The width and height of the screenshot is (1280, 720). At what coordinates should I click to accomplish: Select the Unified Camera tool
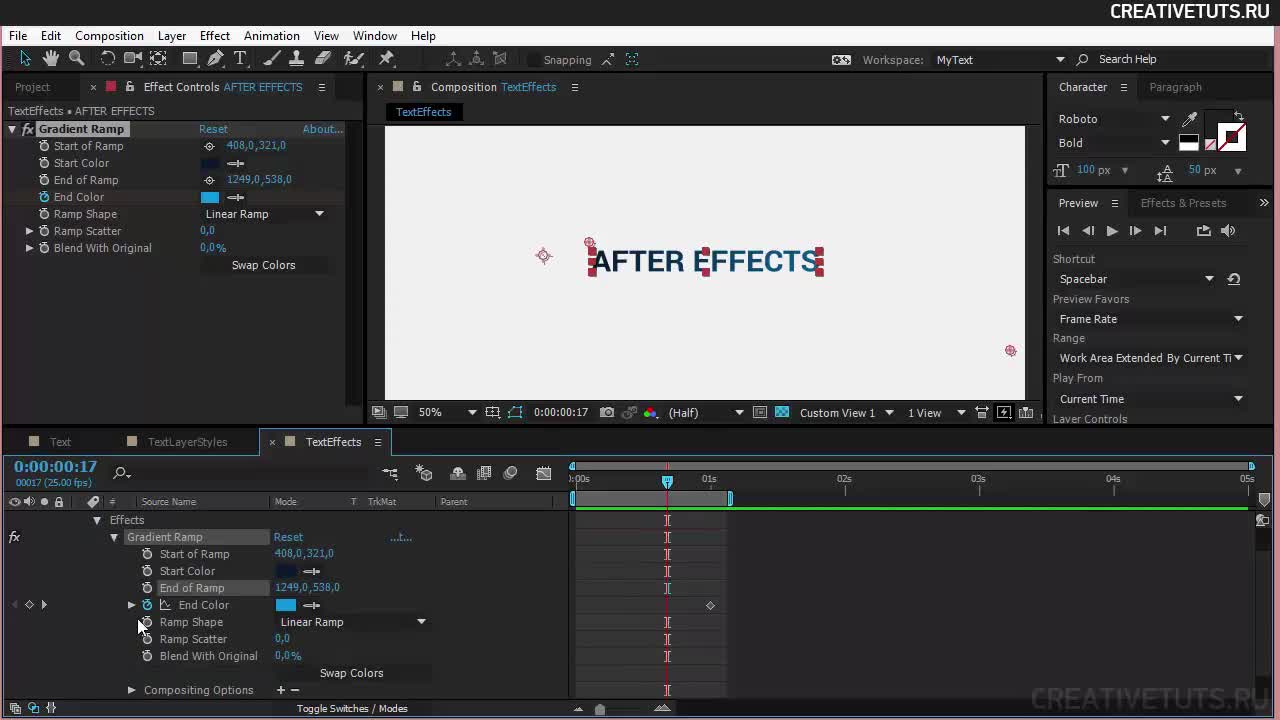coord(133,59)
